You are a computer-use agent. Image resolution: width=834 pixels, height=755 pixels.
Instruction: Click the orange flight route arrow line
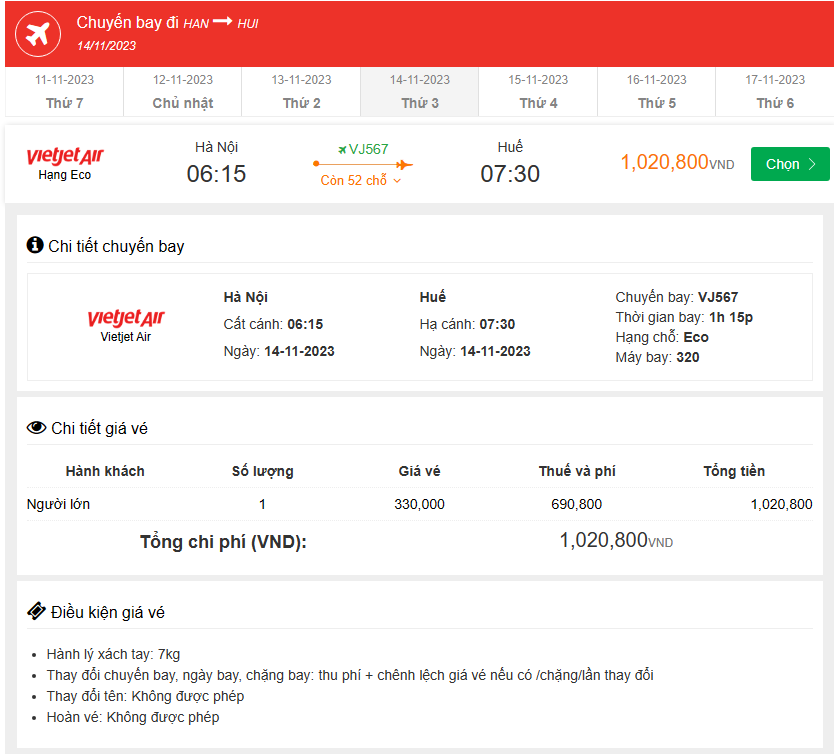click(x=362, y=164)
